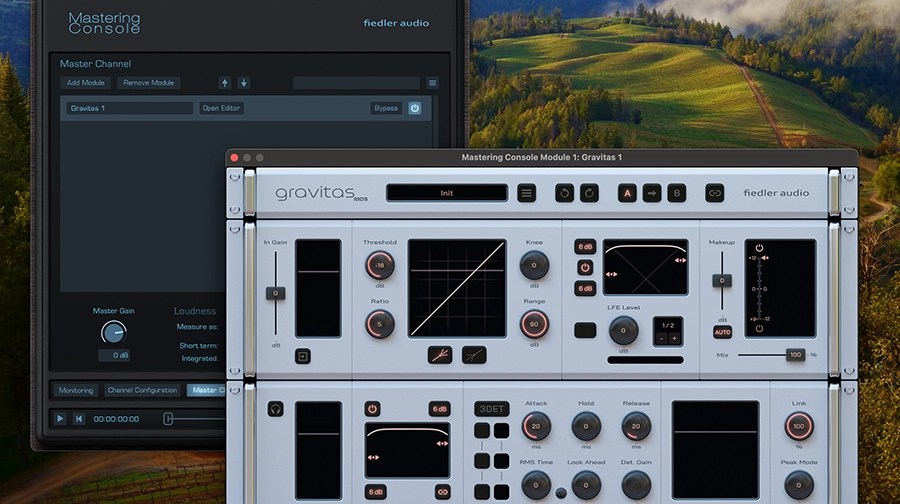Click the Threshold knob

[x=379, y=265]
